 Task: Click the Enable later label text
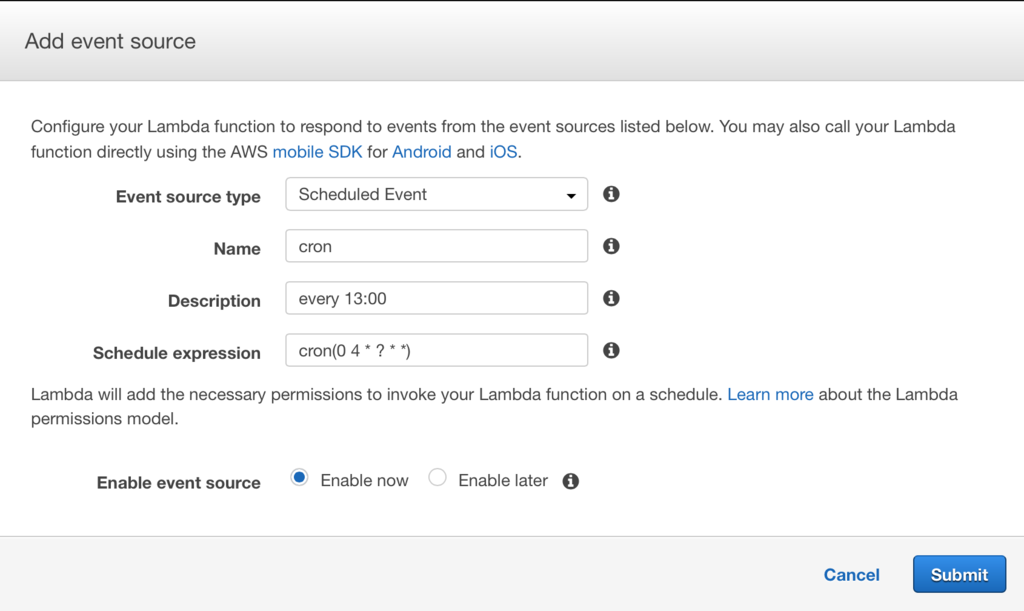tap(503, 481)
